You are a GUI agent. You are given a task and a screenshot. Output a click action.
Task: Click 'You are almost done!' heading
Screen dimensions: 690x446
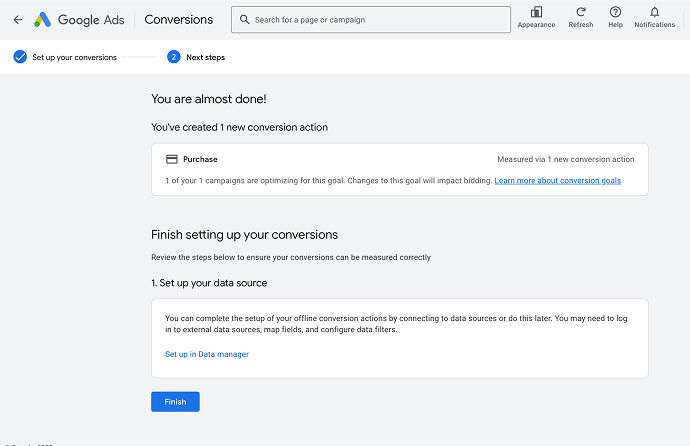(x=209, y=99)
